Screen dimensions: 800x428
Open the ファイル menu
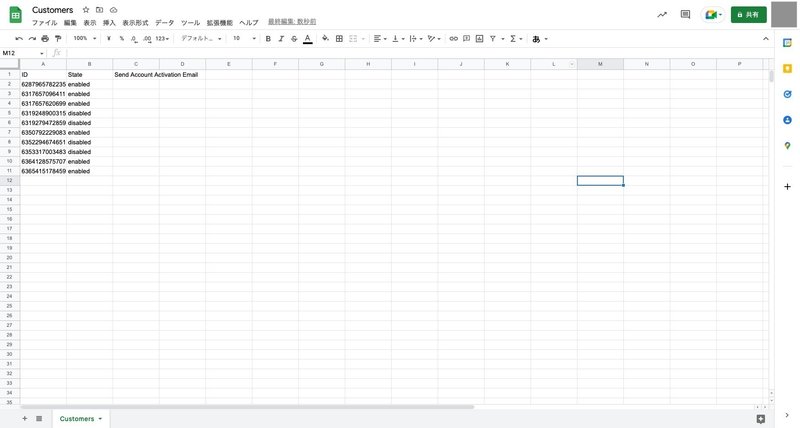point(44,23)
